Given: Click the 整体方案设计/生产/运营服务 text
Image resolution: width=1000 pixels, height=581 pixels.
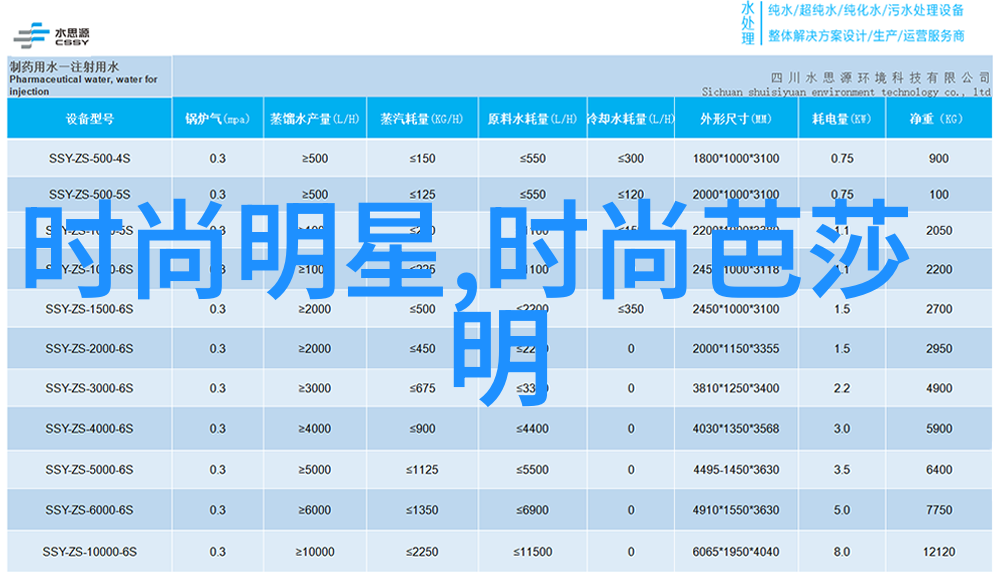Looking at the screenshot, I should 865,36.
